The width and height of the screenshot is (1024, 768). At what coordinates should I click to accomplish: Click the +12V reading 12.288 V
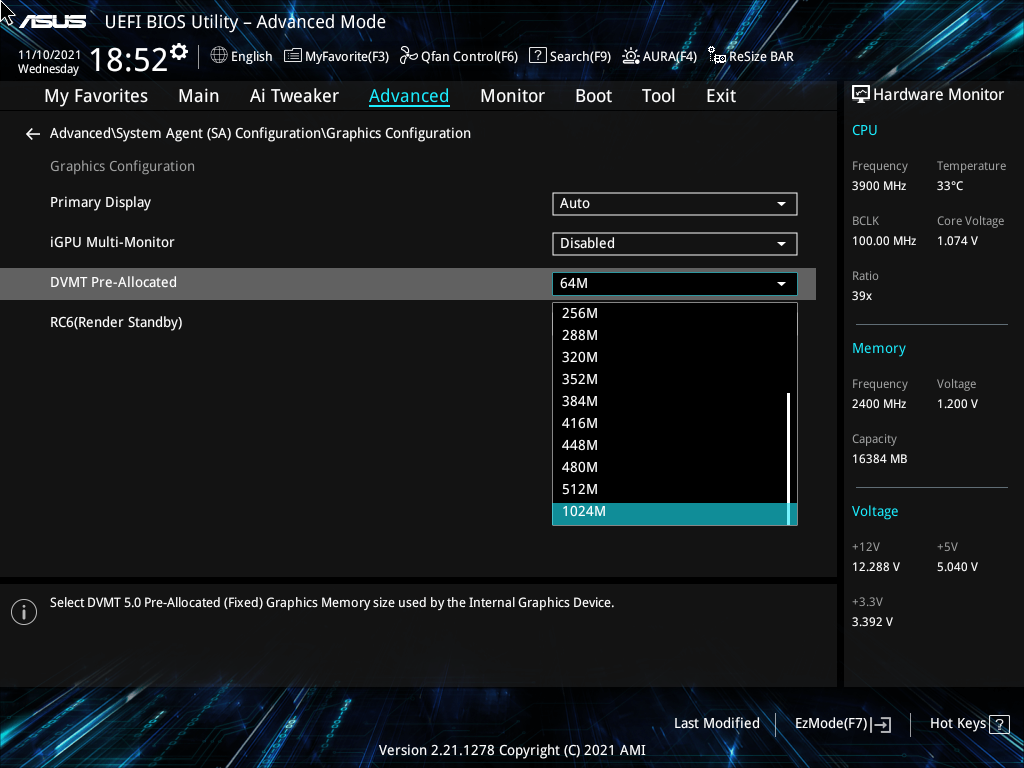pyautogui.click(x=876, y=567)
